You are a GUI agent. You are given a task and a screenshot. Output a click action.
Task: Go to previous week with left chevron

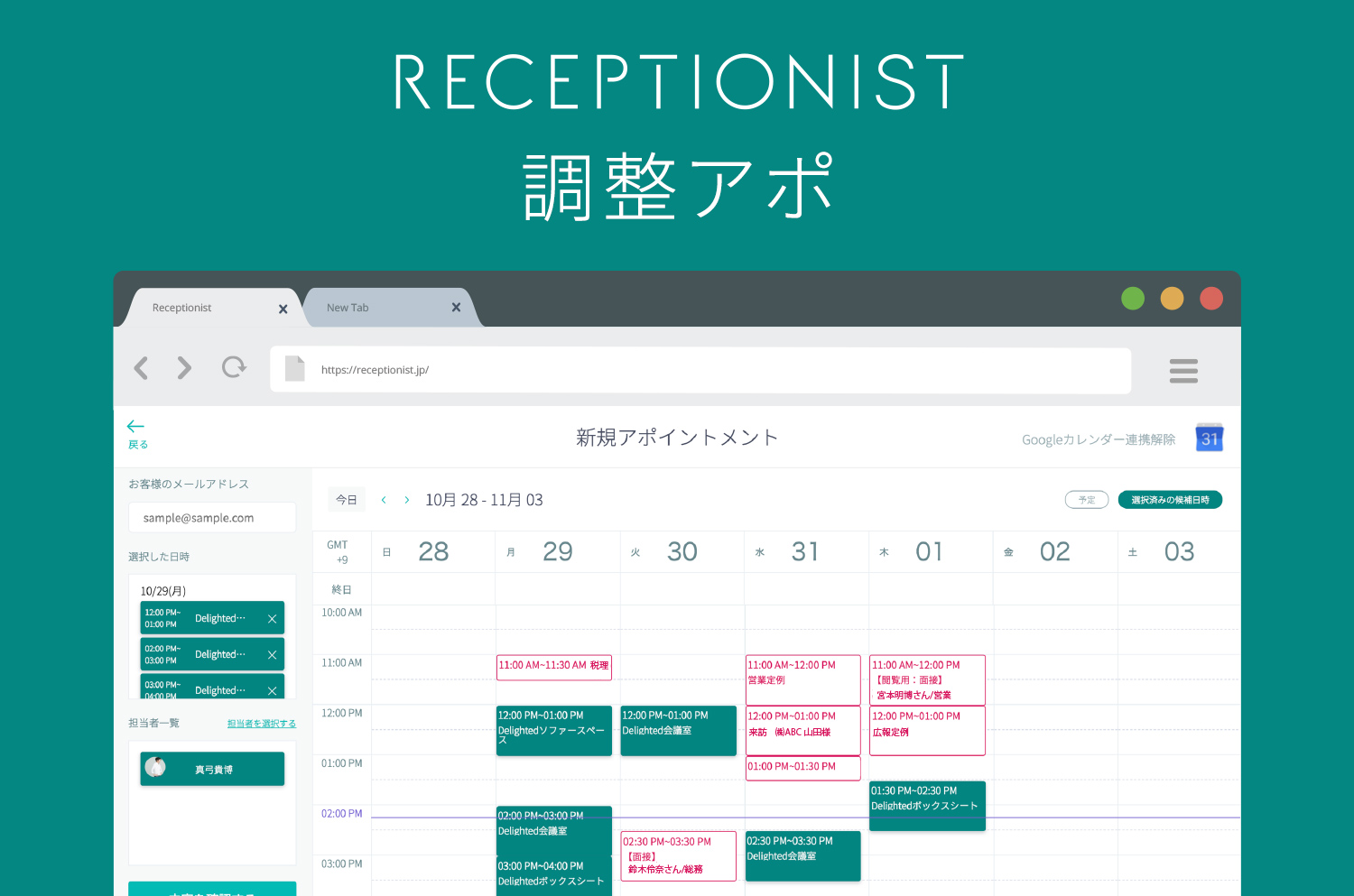[x=384, y=500]
